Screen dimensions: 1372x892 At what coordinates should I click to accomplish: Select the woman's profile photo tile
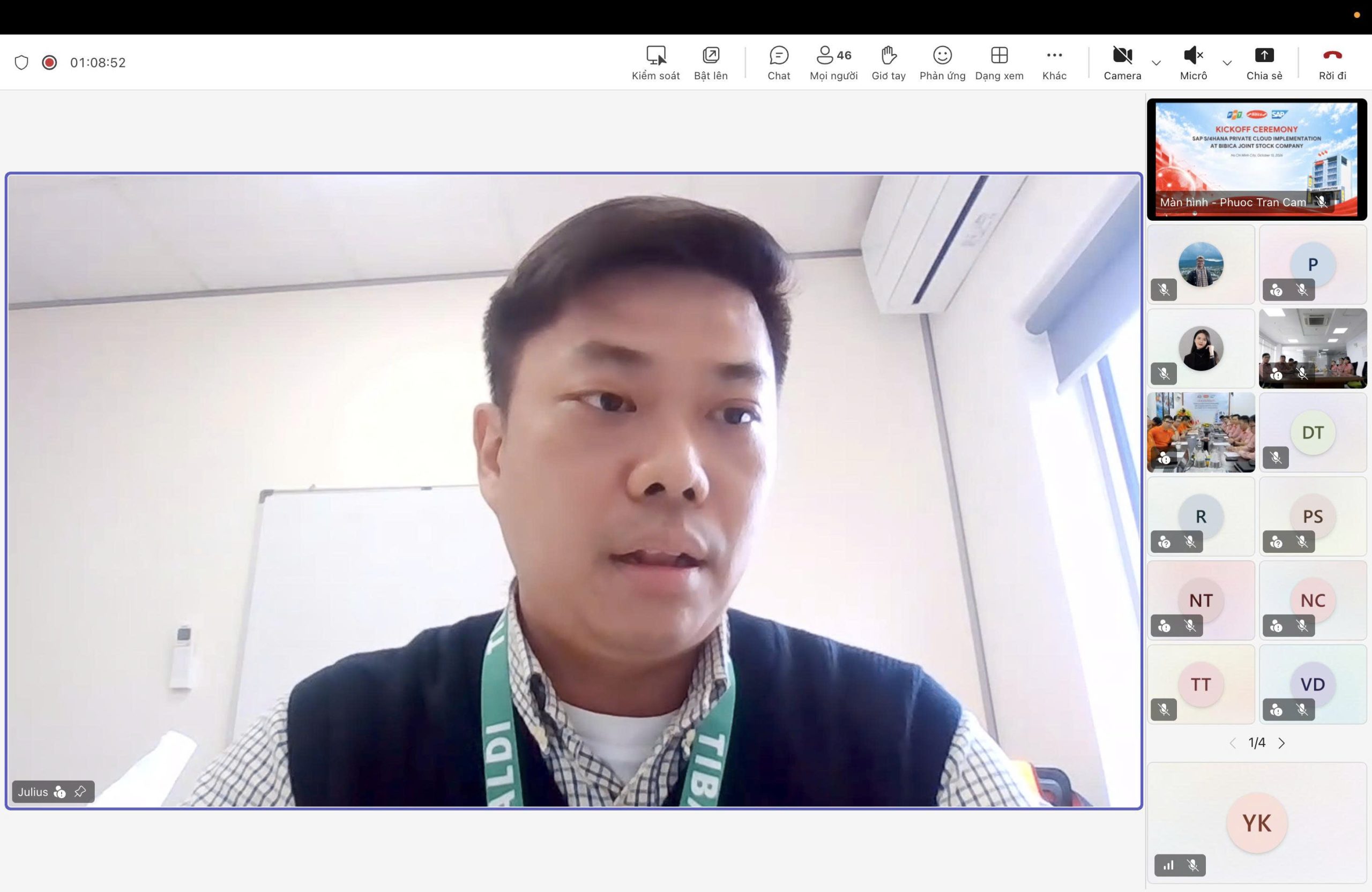pyautogui.click(x=1201, y=349)
